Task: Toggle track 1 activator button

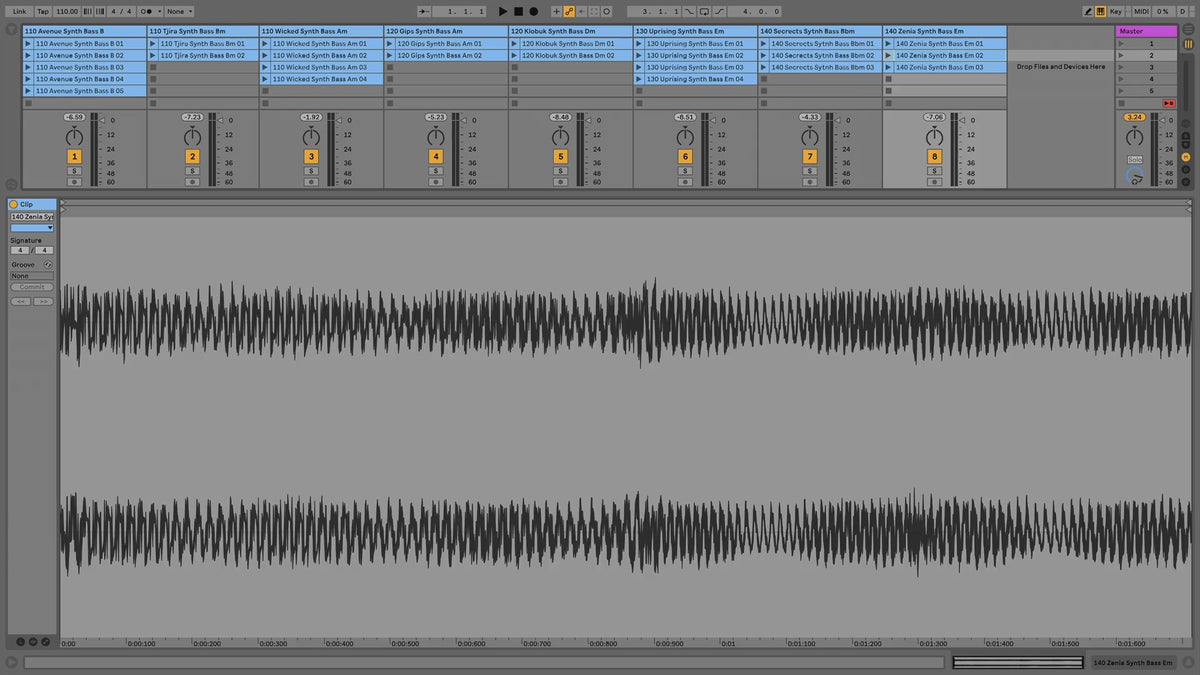Action: [74, 157]
